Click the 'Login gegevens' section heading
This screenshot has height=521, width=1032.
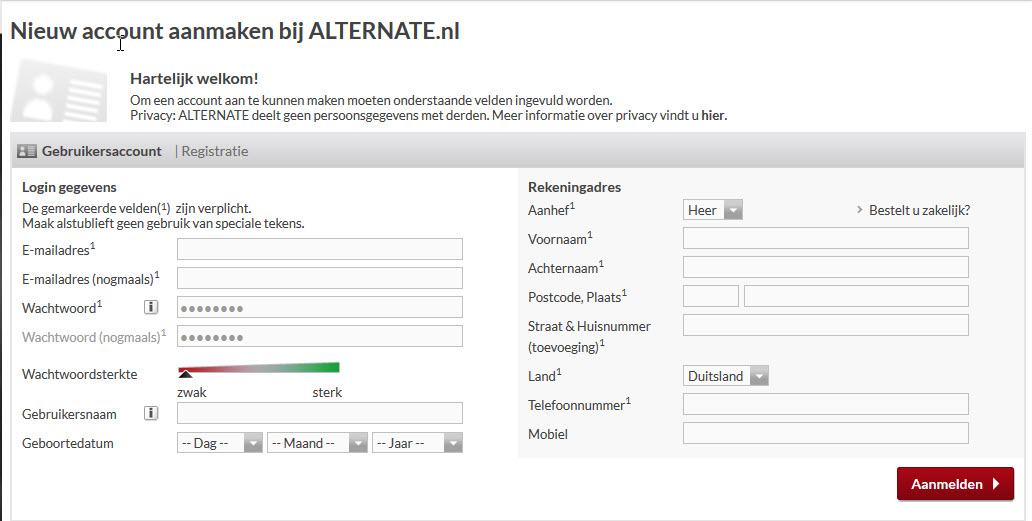tap(69, 187)
